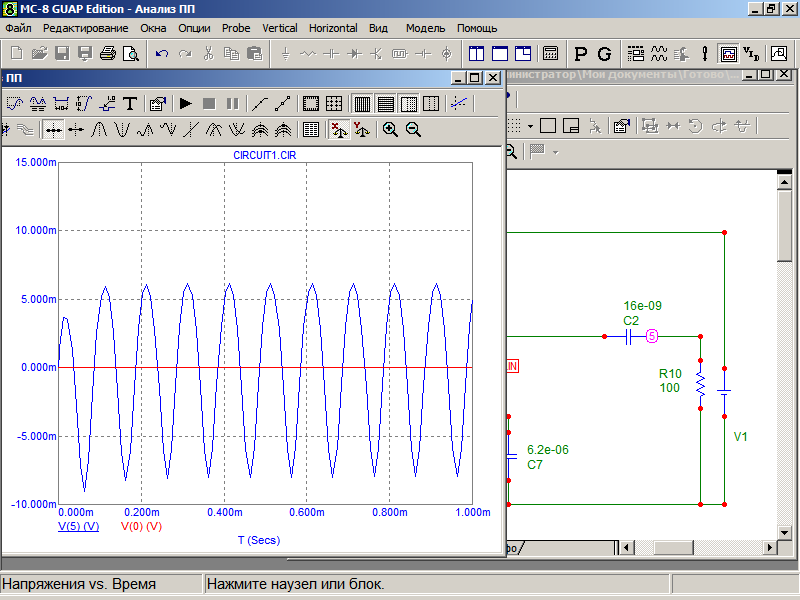This screenshot has width=800, height=600.
Task: Zoom in on the plot with magnifier plus
Action: point(390,129)
